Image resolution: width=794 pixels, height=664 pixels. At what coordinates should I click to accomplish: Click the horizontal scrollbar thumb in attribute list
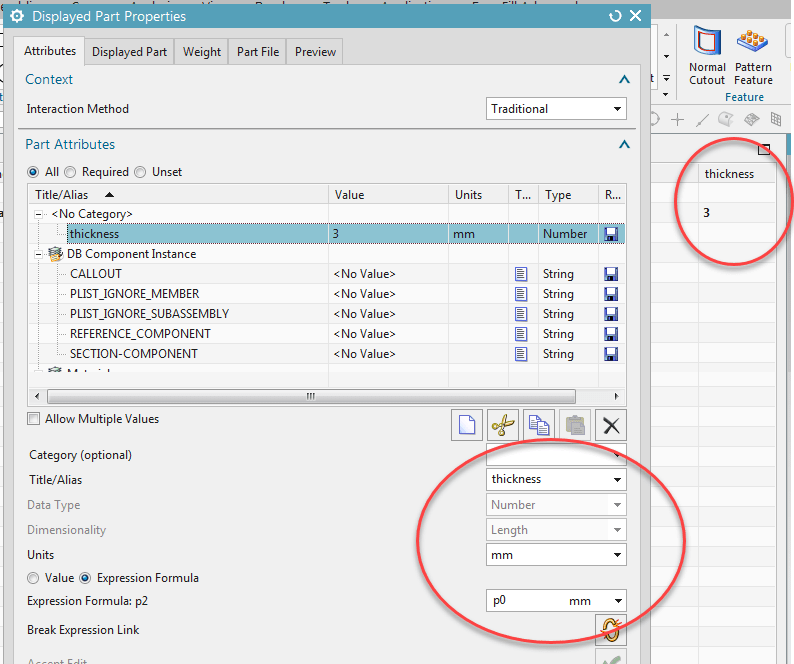(x=311, y=396)
